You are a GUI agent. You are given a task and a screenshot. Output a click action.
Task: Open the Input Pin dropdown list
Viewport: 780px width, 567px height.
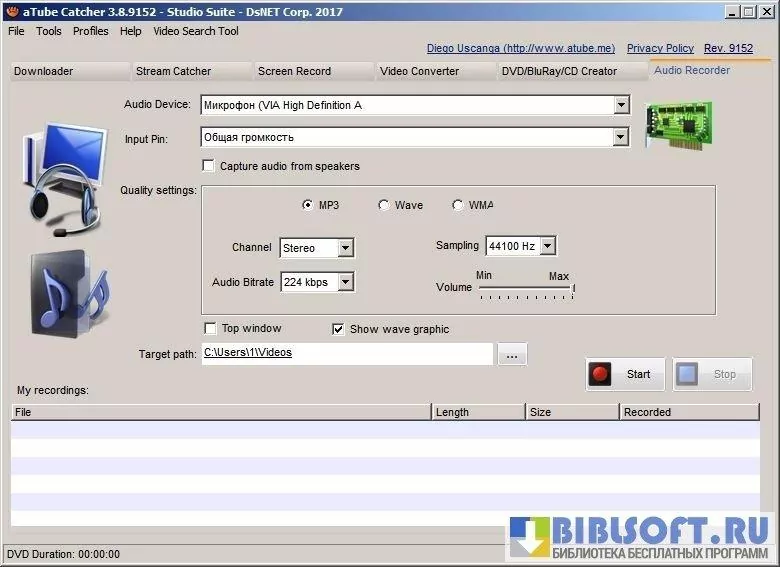[621, 137]
